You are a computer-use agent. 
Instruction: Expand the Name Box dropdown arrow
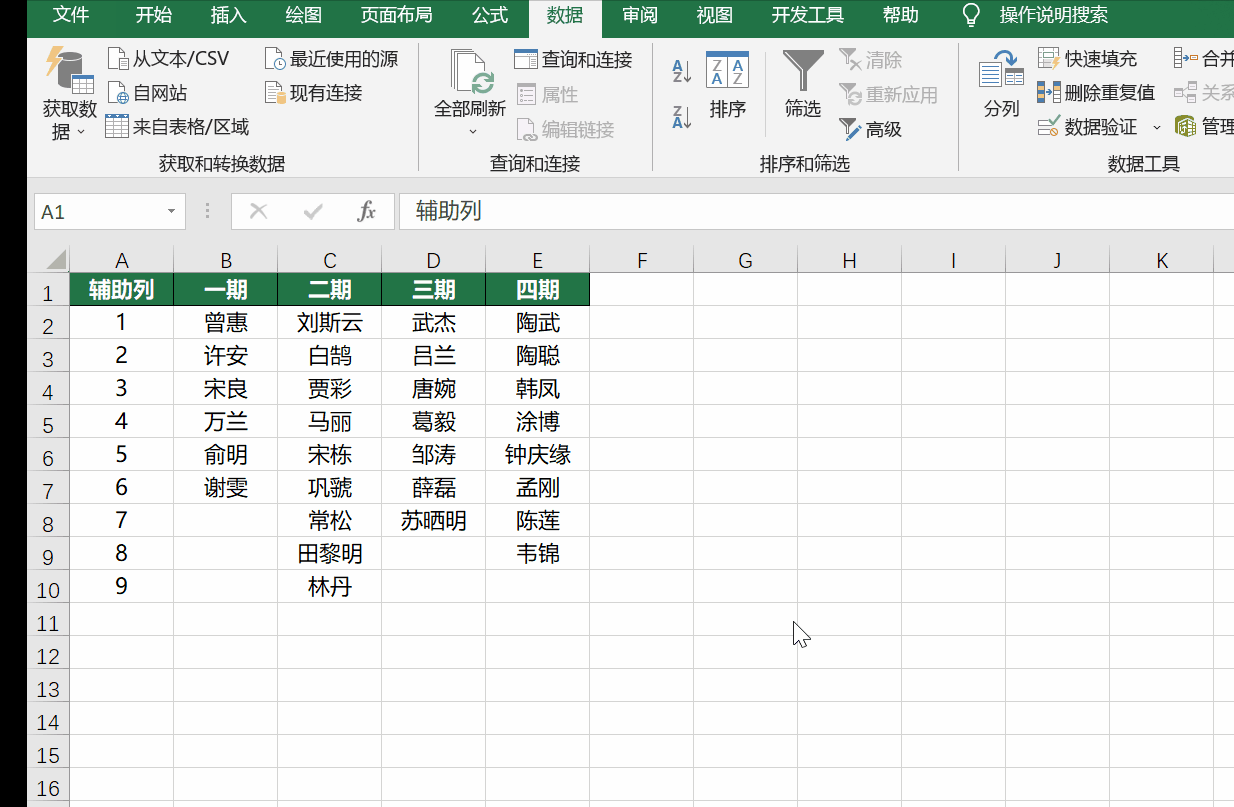coord(171,212)
